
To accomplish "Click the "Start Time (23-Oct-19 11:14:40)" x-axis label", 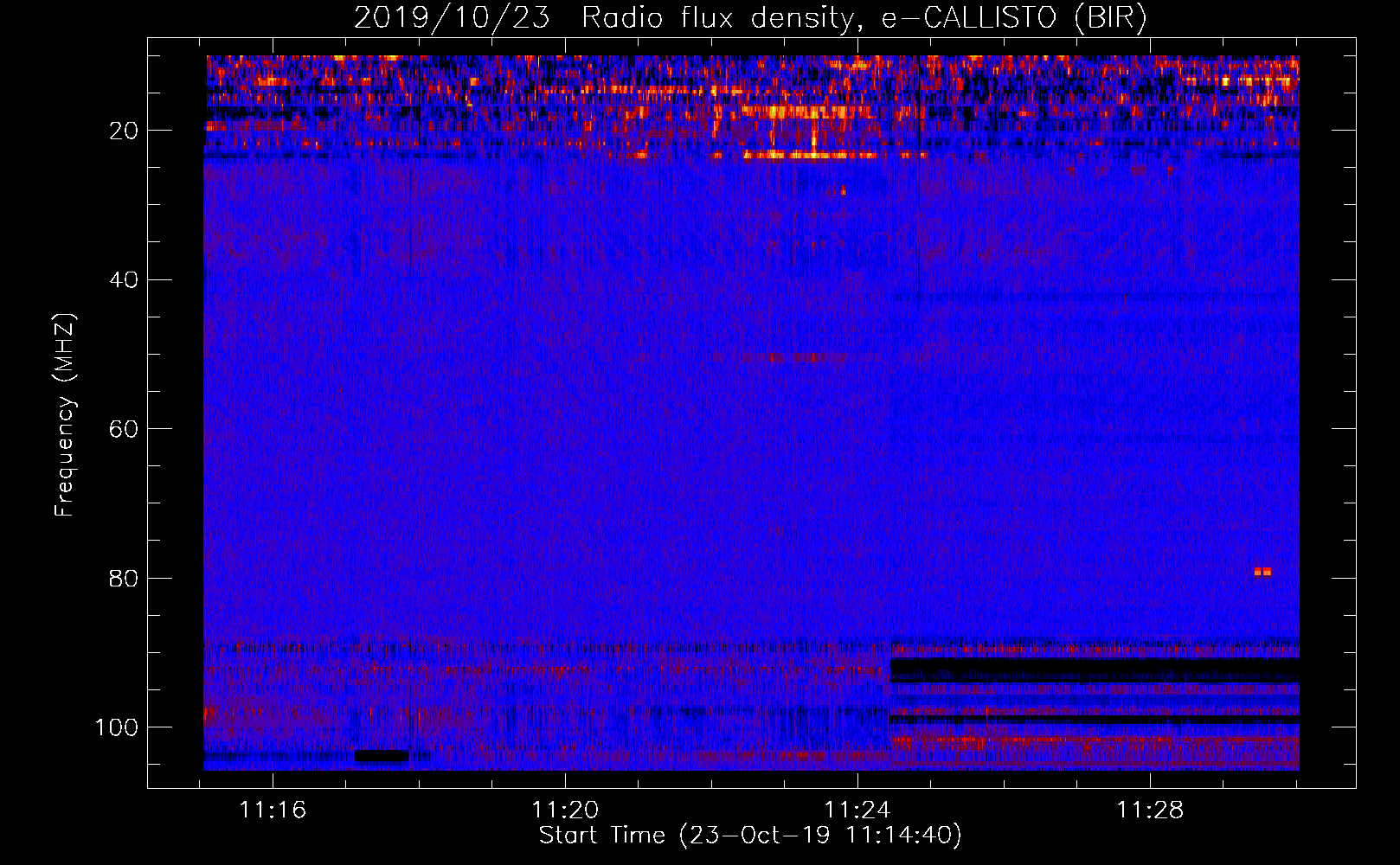I will (750, 836).
